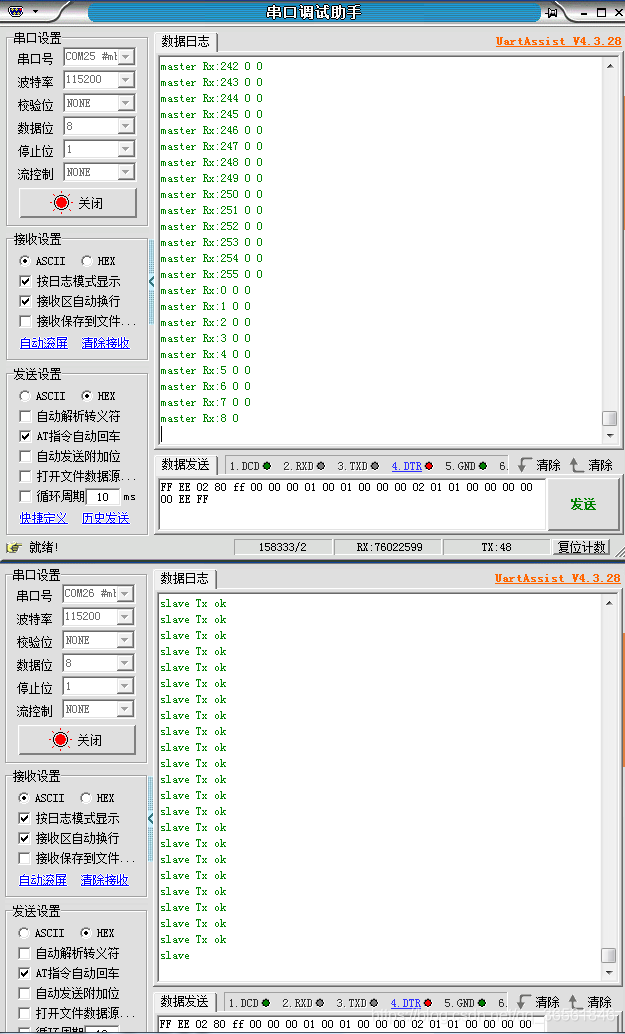Select the data log tab in top window
The image size is (625, 1034).
coord(185,42)
